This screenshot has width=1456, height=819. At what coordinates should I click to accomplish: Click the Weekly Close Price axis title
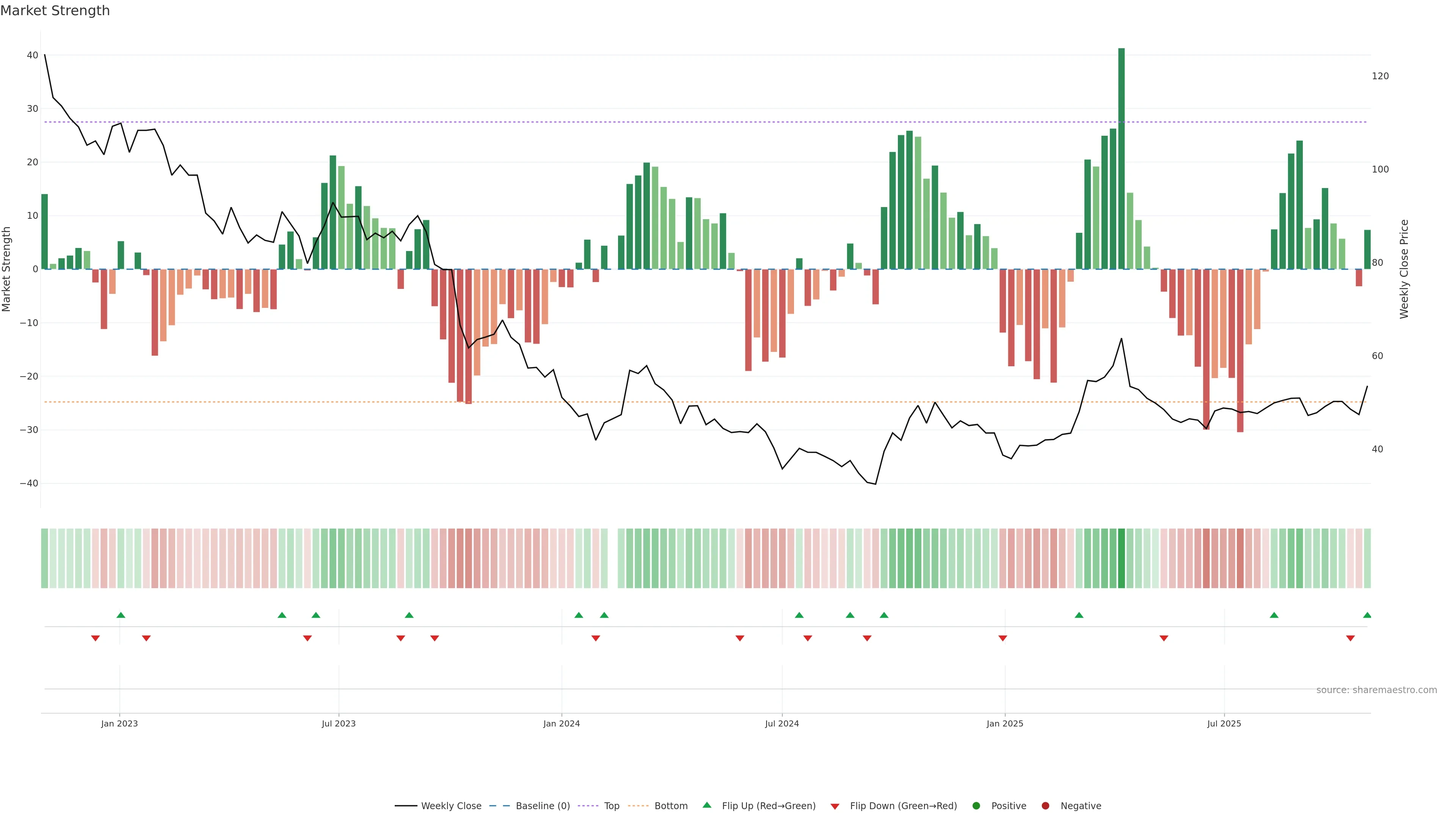point(1404,269)
